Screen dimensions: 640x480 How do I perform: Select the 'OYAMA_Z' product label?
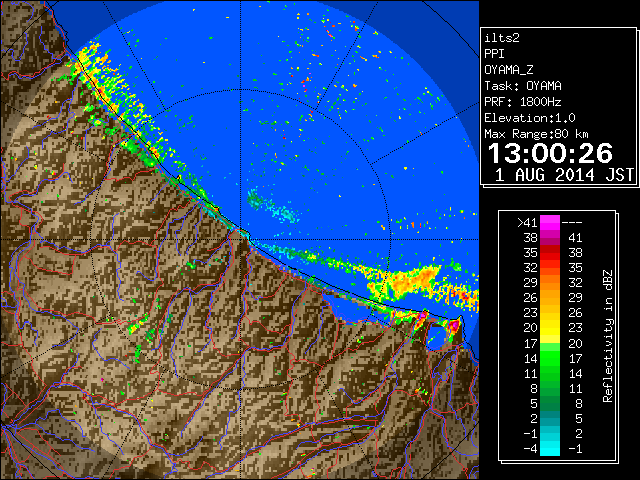pyautogui.click(x=509, y=70)
